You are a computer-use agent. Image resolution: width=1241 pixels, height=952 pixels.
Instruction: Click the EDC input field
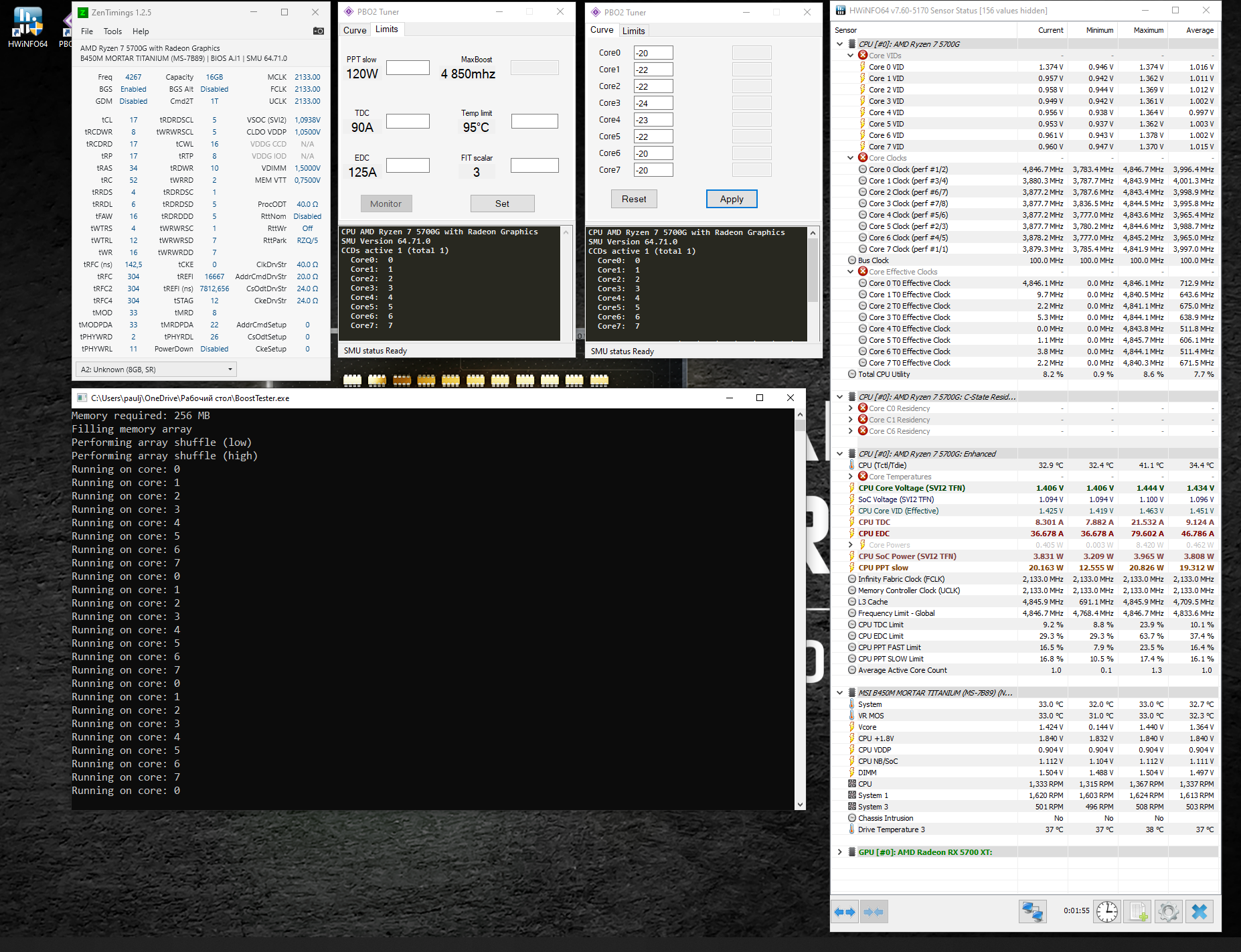click(x=408, y=165)
